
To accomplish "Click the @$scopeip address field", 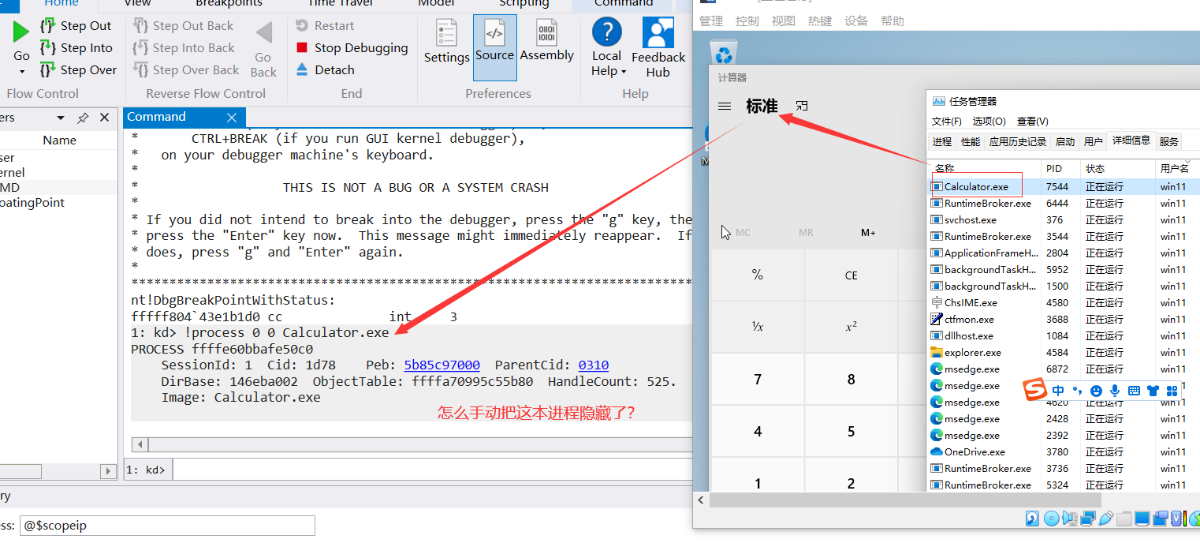I will tap(167, 525).
